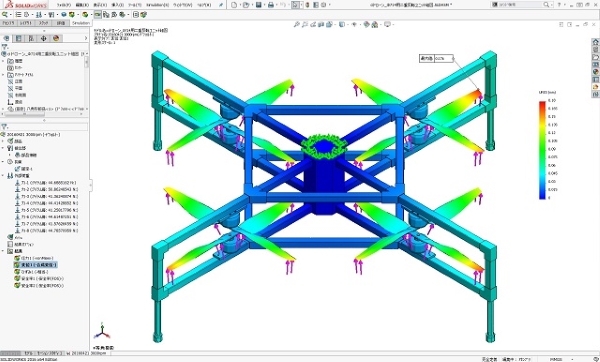Open the FeatureManager design tree tab icon

[7, 38]
